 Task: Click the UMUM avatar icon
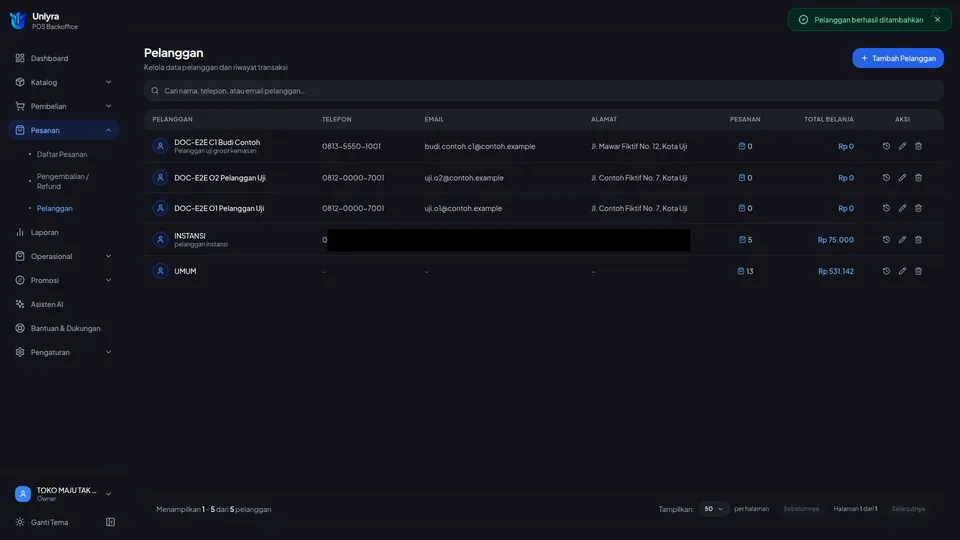click(160, 271)
